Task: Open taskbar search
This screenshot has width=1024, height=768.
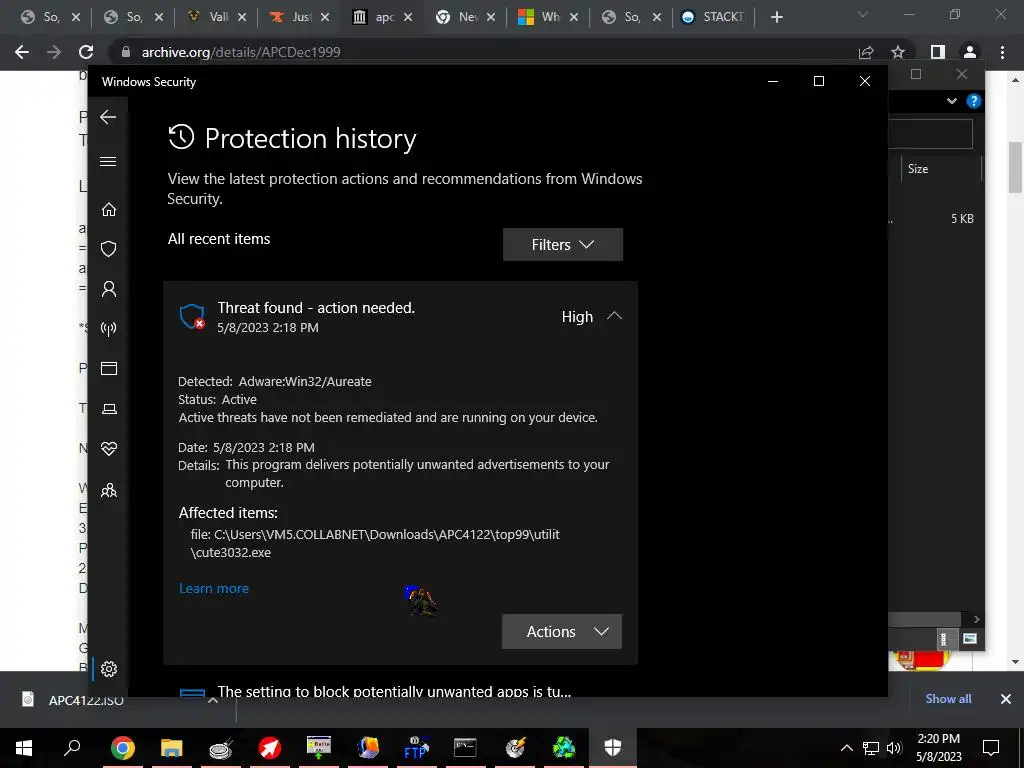Action: (x=72, y=748)
